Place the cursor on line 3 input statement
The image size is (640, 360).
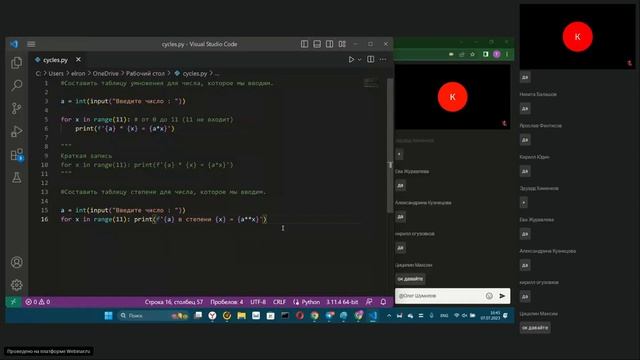(x=123, y=101)
